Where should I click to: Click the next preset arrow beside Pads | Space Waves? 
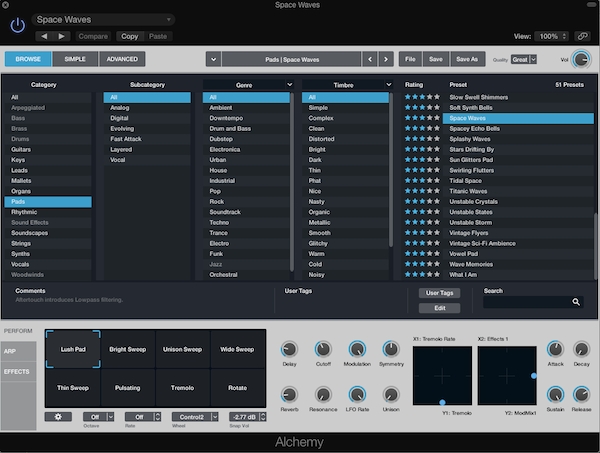point(386,59)
